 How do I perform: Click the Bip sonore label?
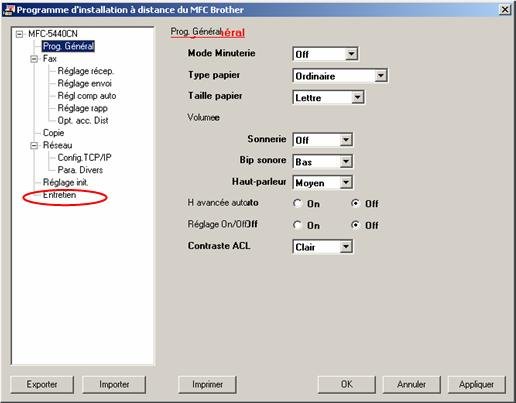coord(263,160)
